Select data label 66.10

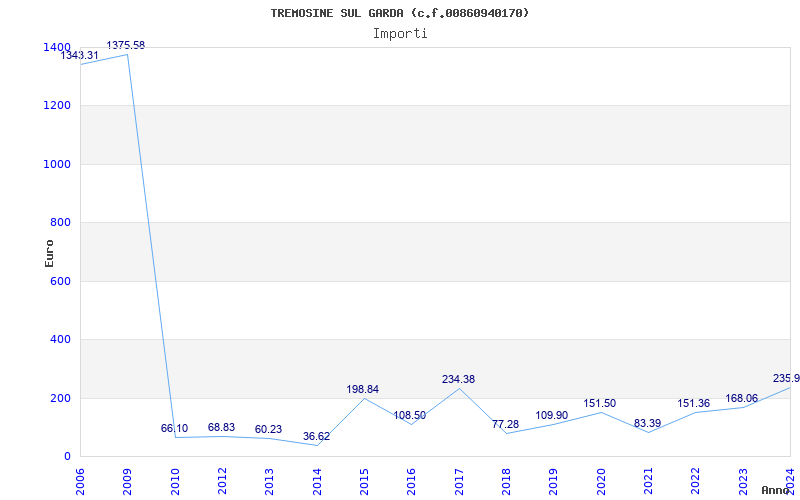(x=174, y=429)
